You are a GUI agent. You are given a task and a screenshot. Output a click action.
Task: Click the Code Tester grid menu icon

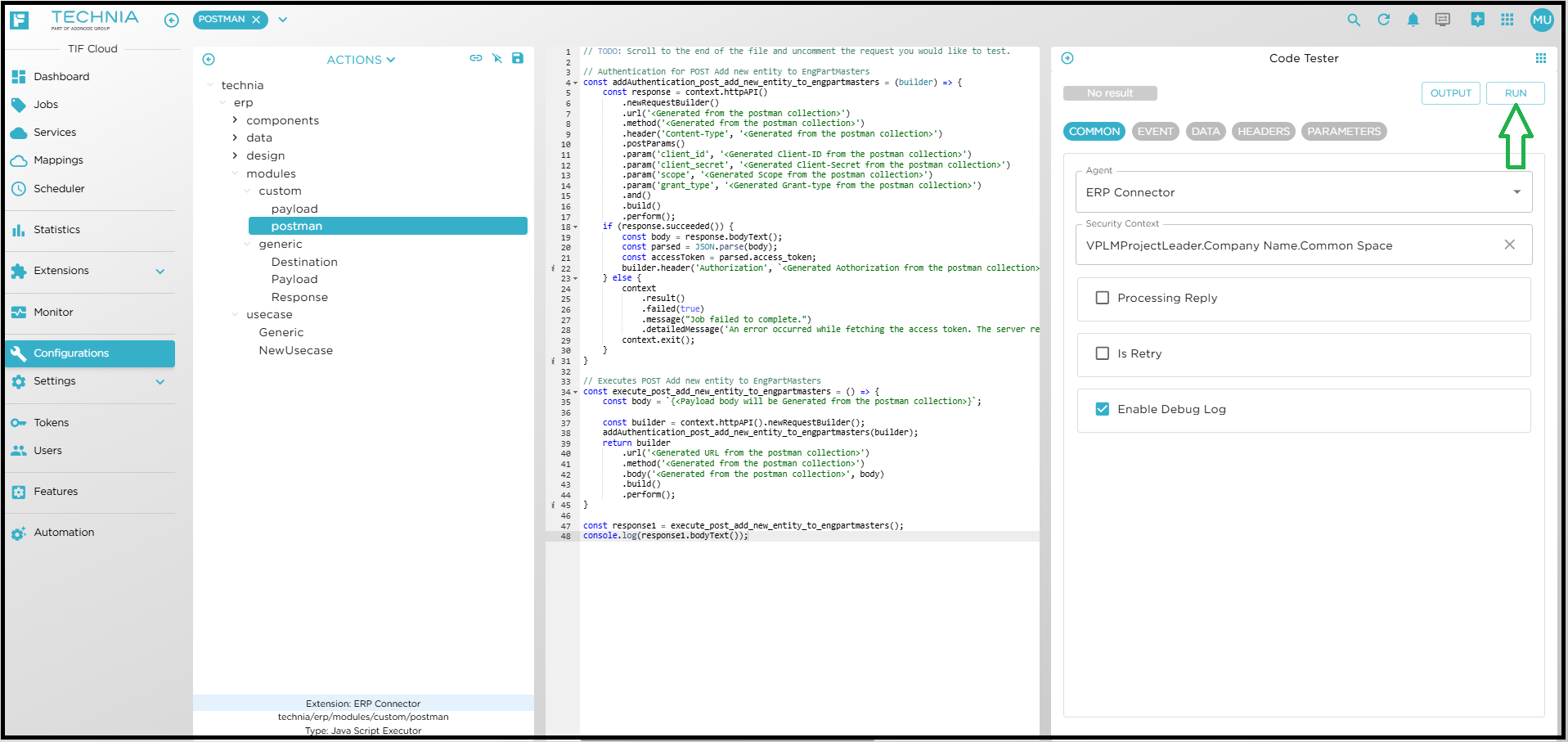(x=1540, y=58)
